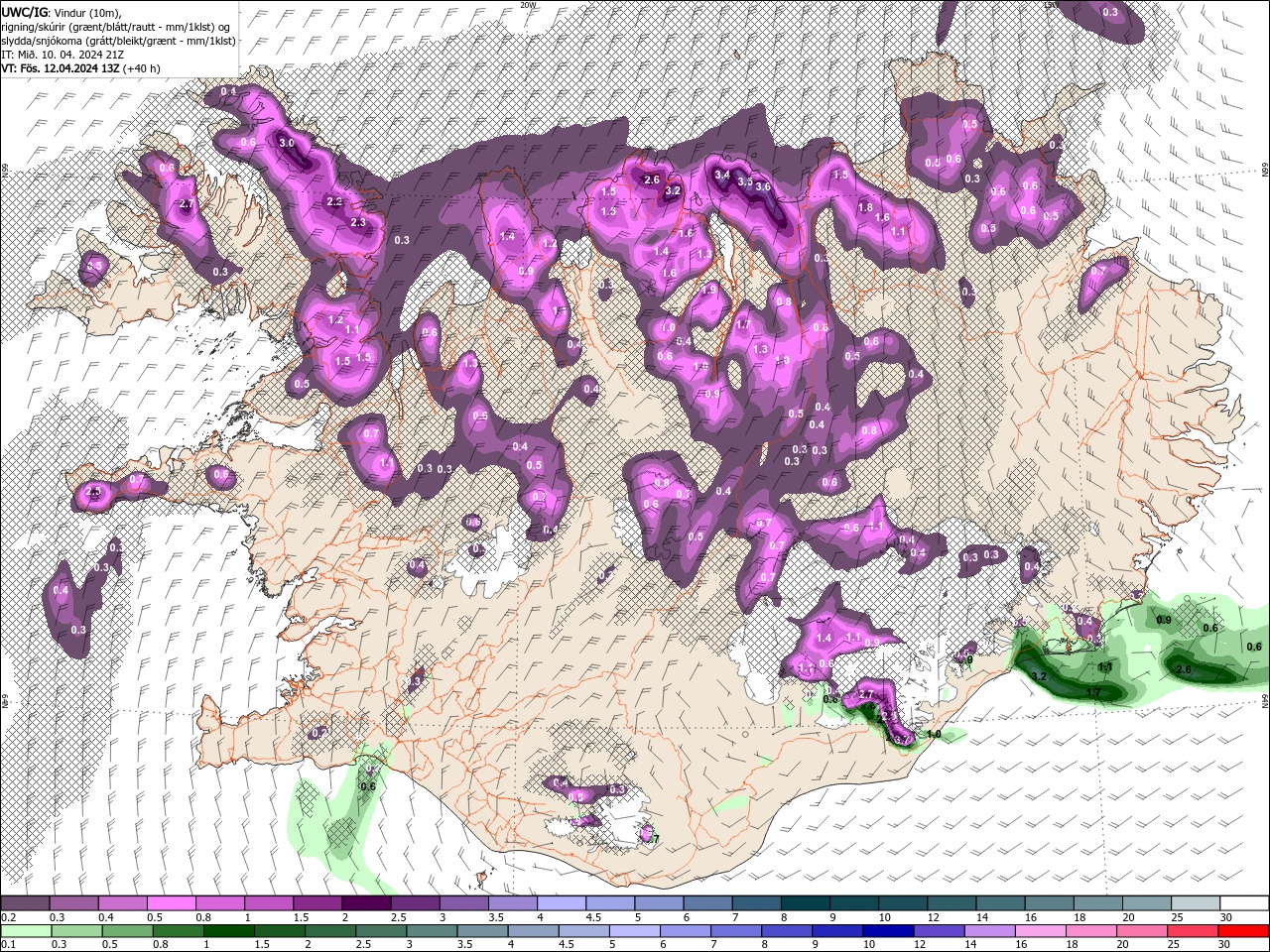
Task: Click the bright pink upper-legend swatch between 0.5 and 0.8
Action: tap(171, 903)
